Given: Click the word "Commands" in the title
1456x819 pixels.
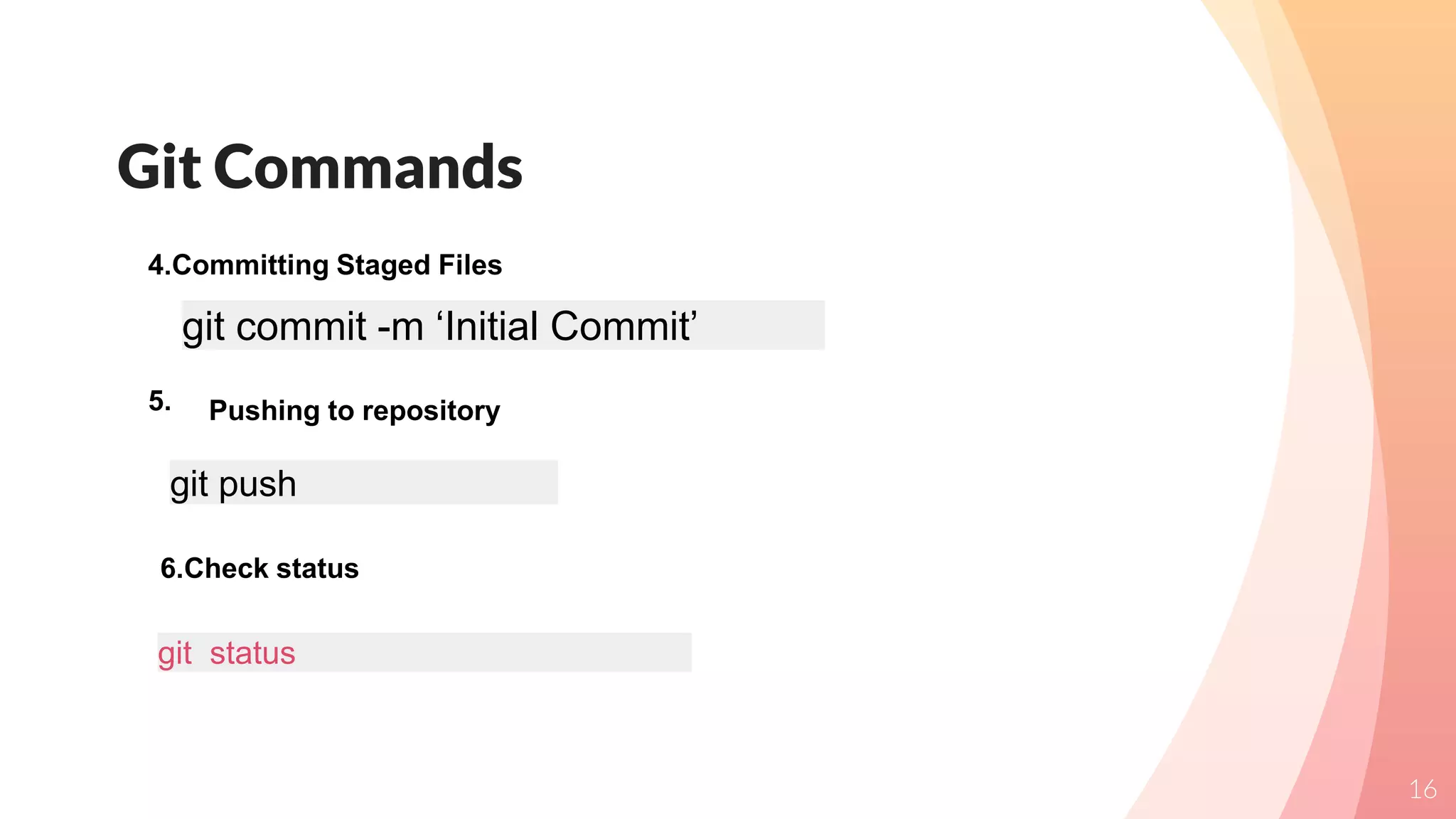Looking at the screenshot, I should (x=368, y=167).
